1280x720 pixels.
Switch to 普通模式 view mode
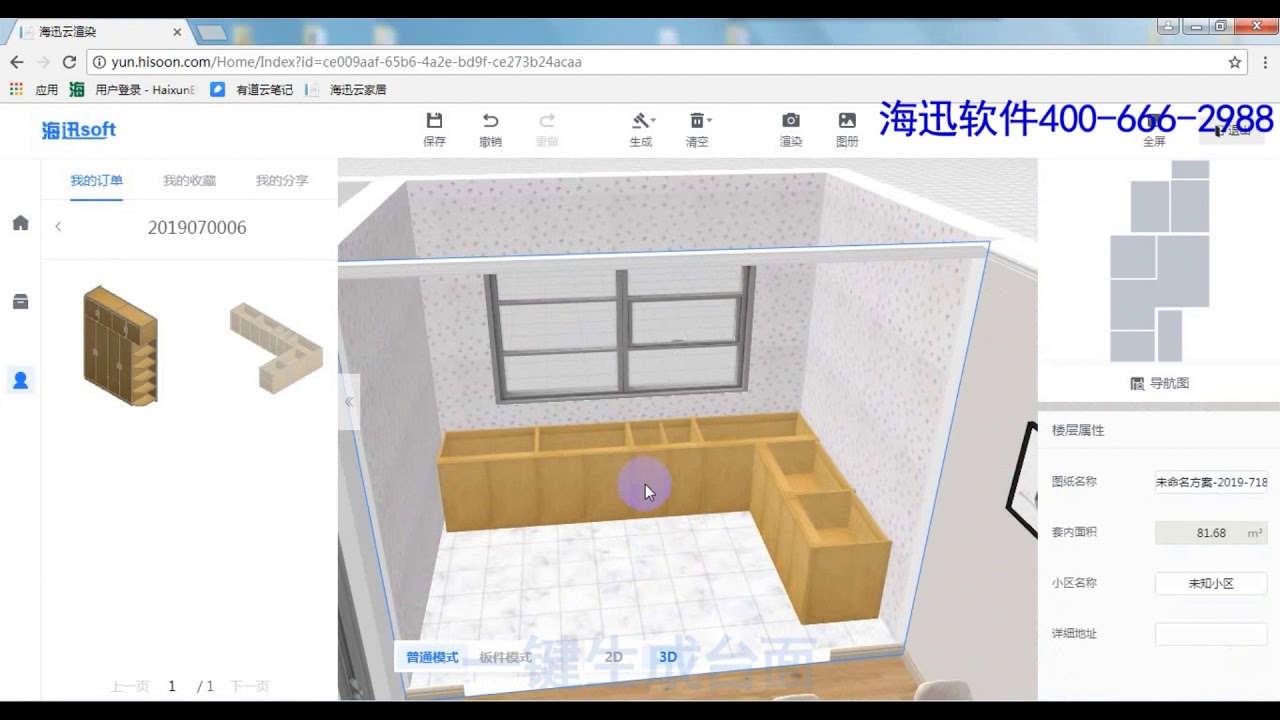pyautogui.click(x=432, y=657)
